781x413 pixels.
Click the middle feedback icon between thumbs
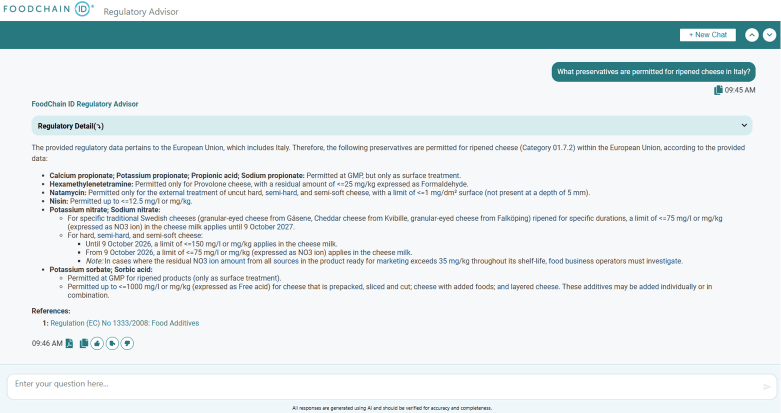(x=112, y=343)
